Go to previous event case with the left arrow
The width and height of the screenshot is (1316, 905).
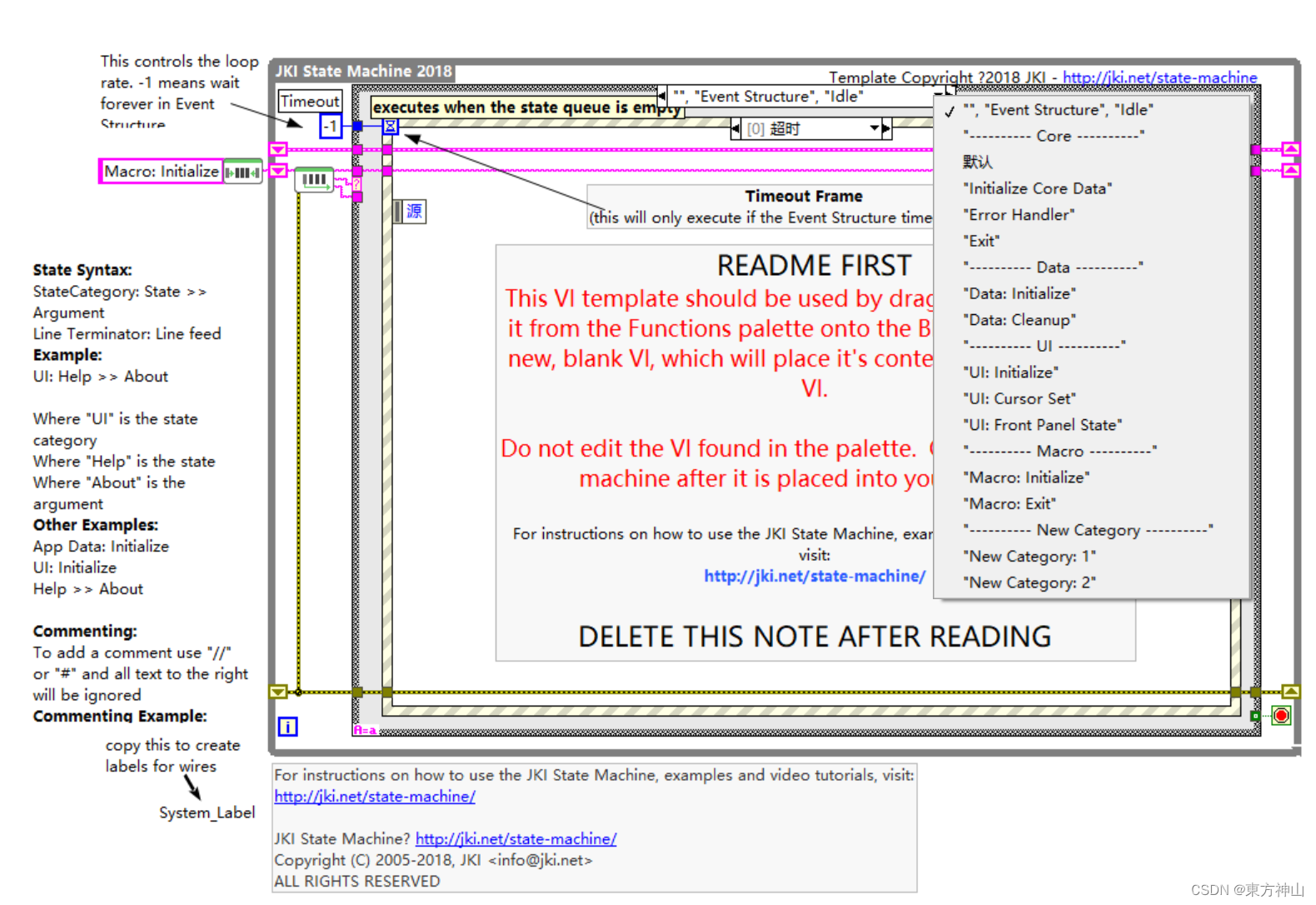click(x=735, y=129)
